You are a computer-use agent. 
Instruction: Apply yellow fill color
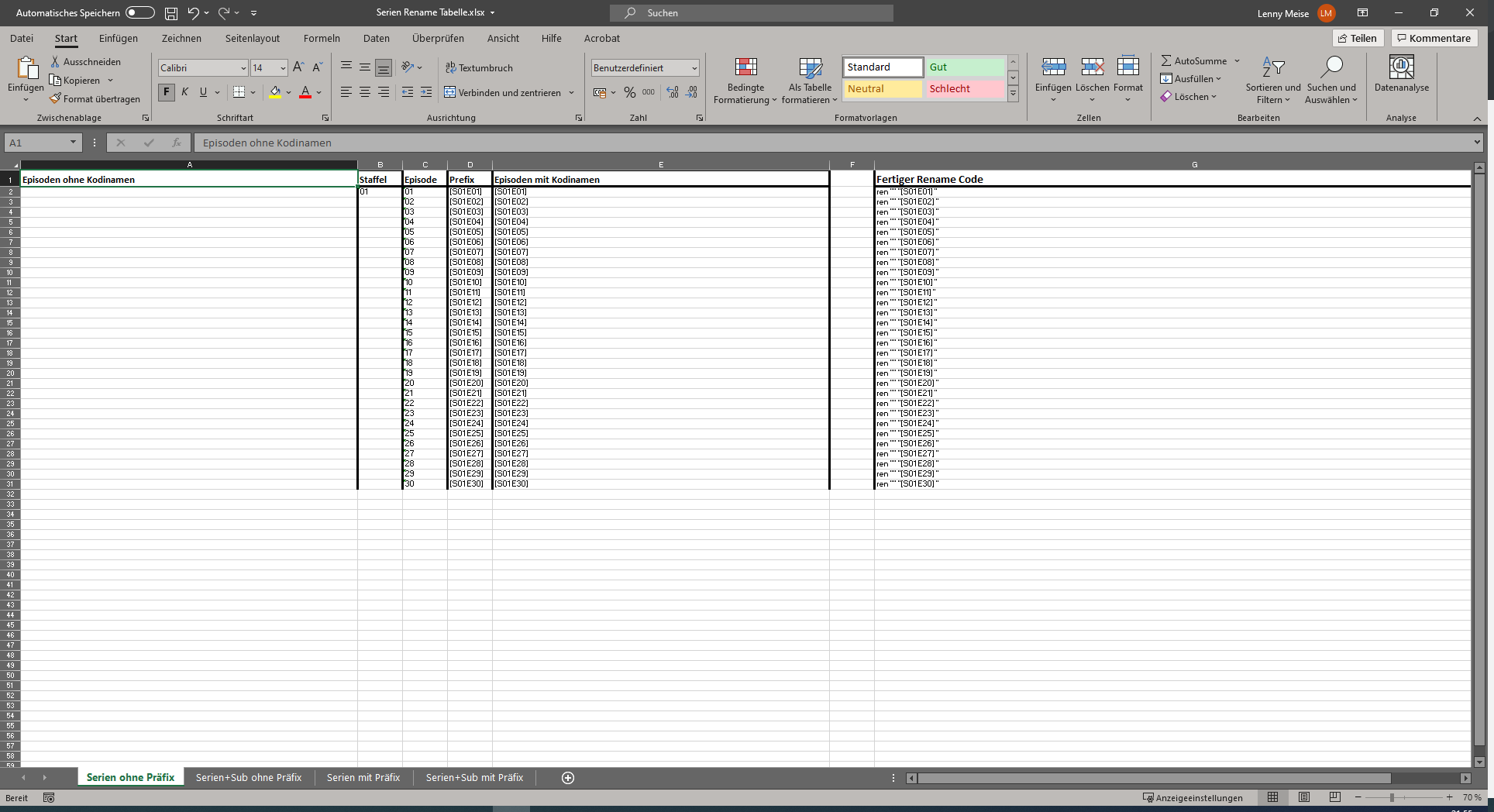click(x=275, y=92)
